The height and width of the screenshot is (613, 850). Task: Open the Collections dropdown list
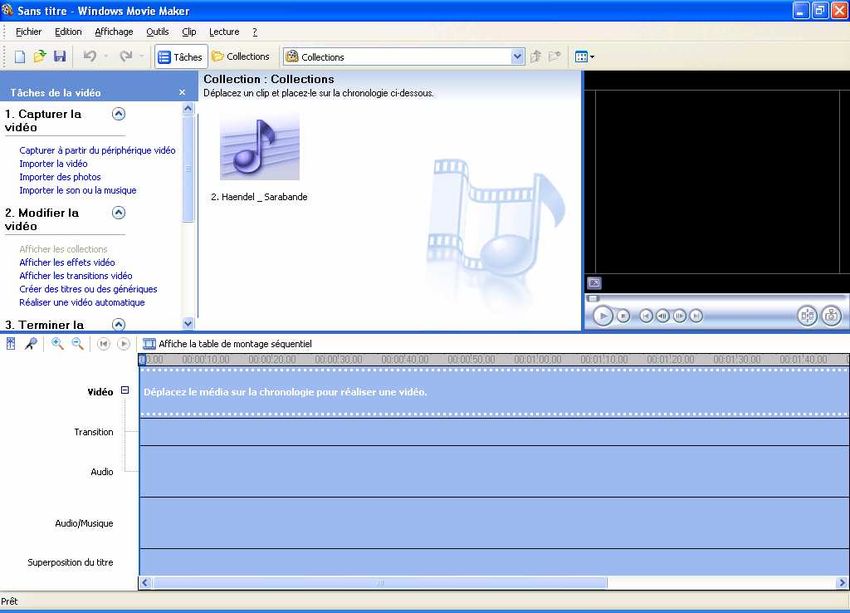(517, 57)
